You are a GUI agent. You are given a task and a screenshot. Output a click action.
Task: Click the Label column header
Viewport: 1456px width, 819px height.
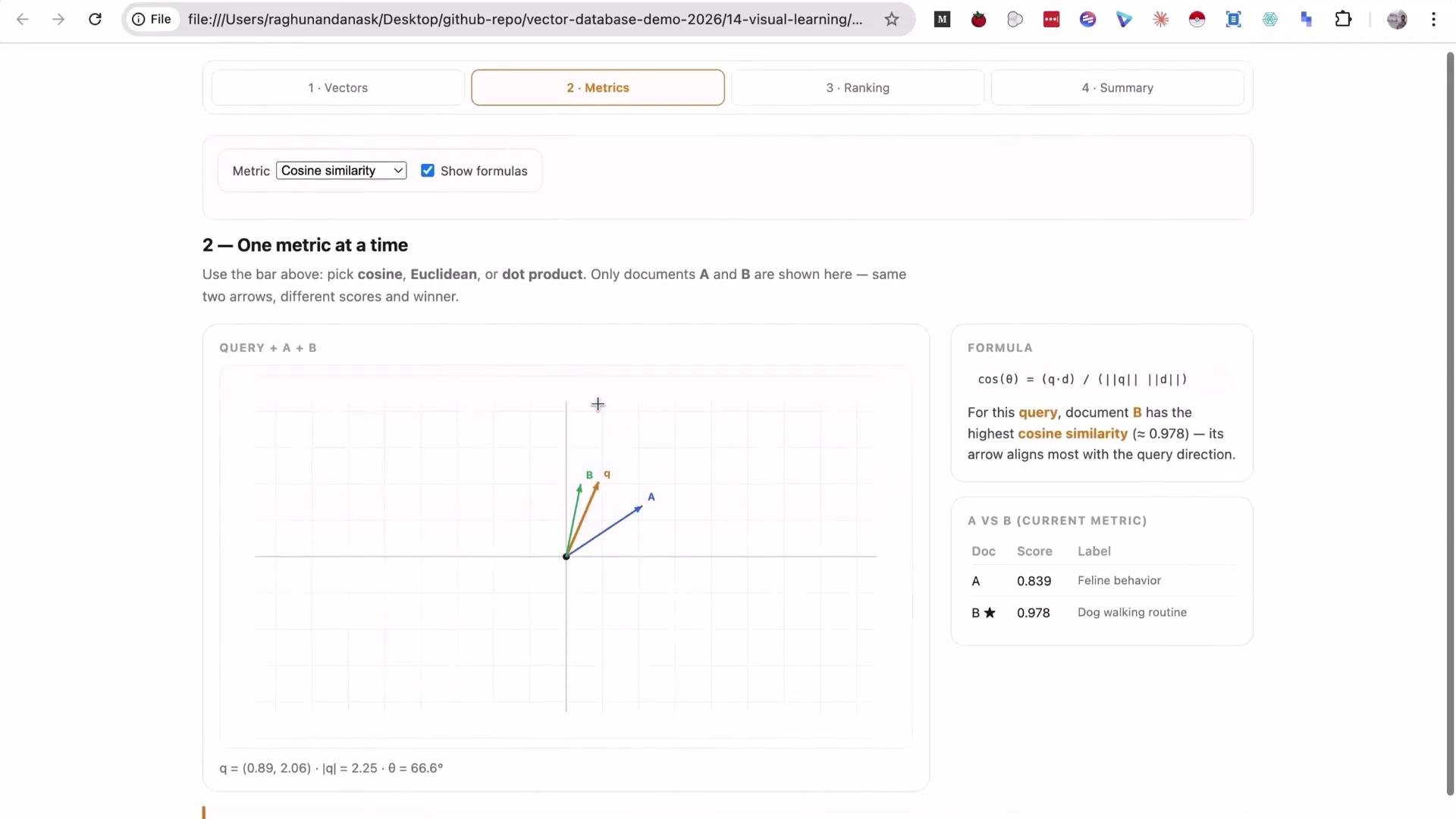pos(1094,551)
